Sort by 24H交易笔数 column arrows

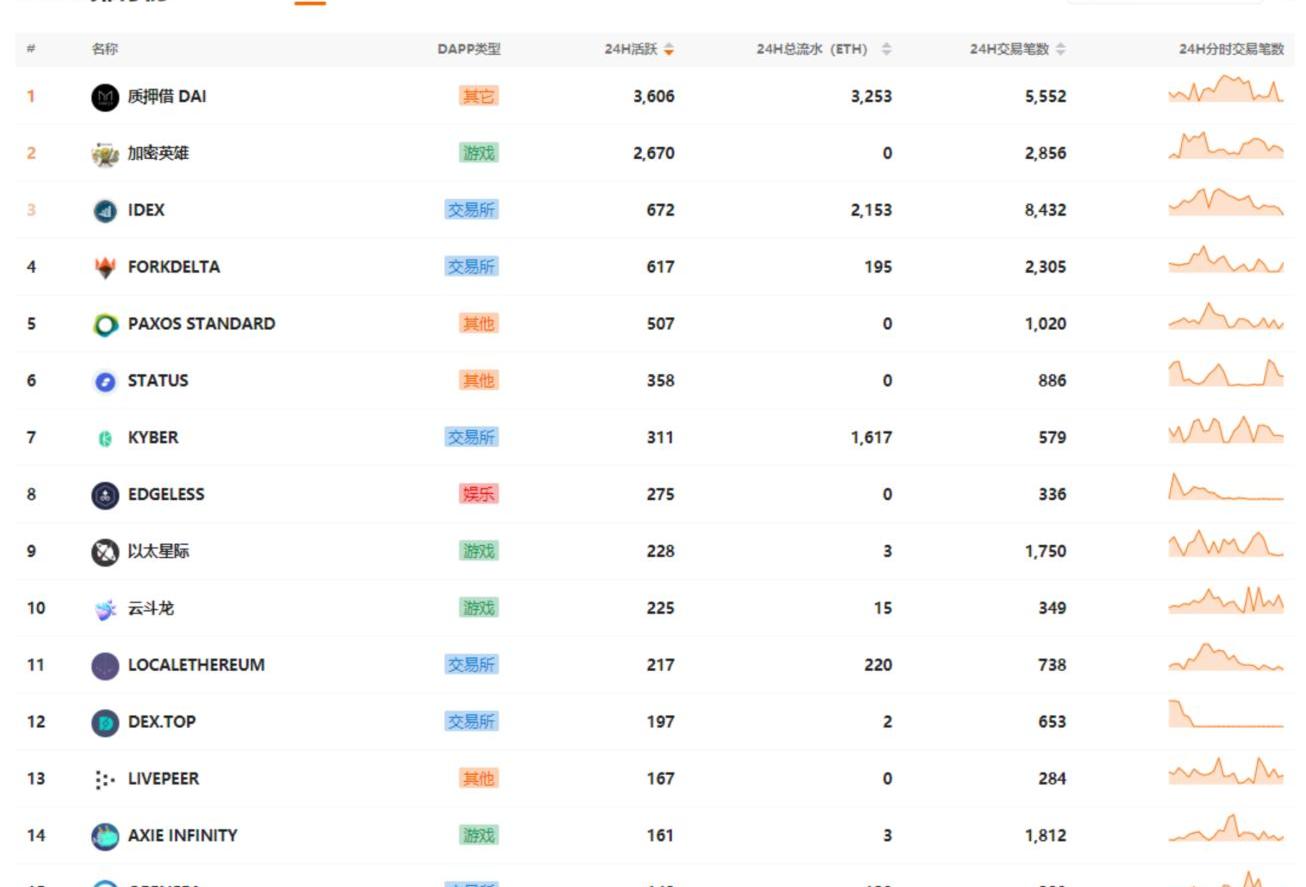tap(1061, 49)
